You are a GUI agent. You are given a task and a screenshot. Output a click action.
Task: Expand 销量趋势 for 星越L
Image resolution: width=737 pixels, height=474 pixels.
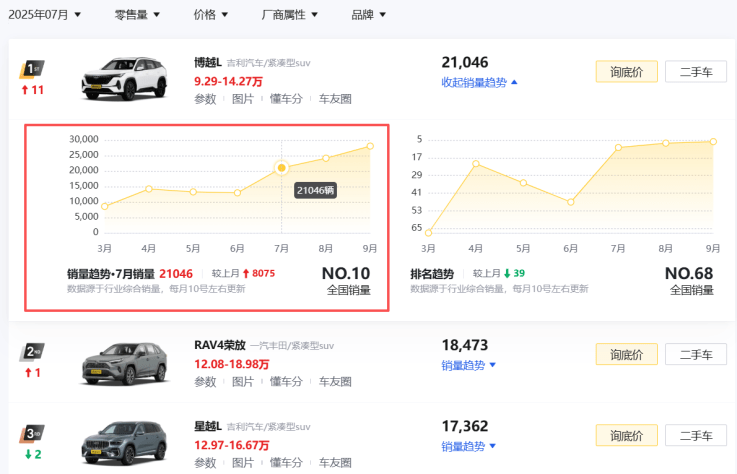pyautogui.click(x=468, y=446)
